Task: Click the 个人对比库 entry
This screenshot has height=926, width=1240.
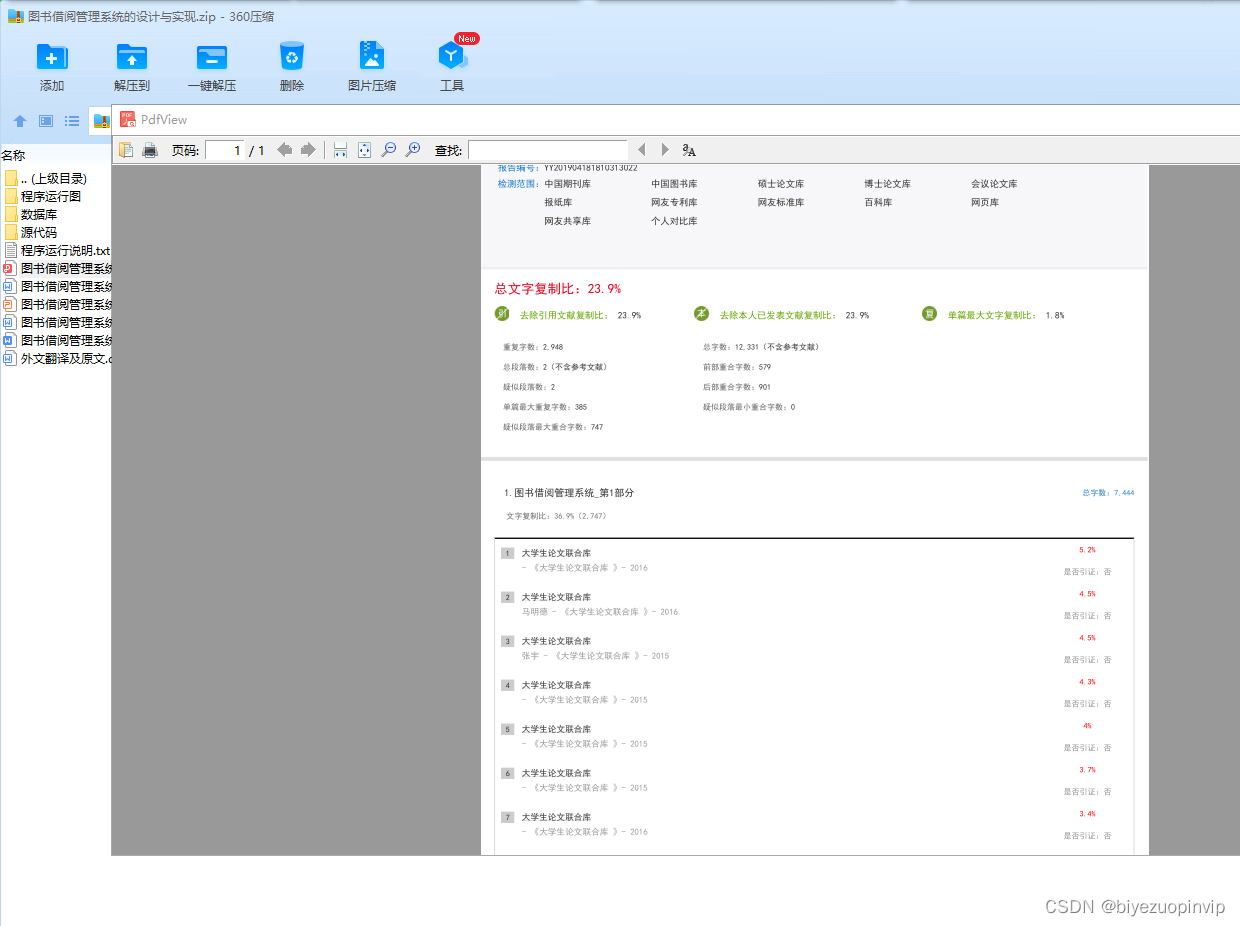Action: [x=674, y=221]
